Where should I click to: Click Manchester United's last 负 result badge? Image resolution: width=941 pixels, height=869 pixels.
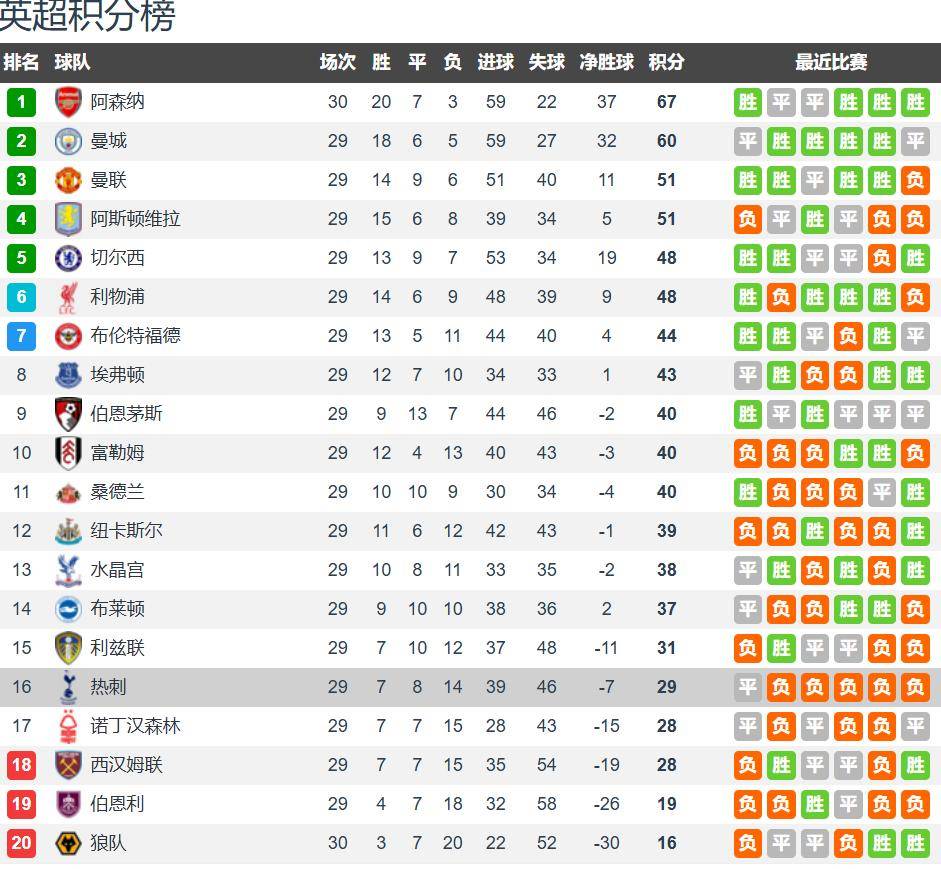point(914,180)
